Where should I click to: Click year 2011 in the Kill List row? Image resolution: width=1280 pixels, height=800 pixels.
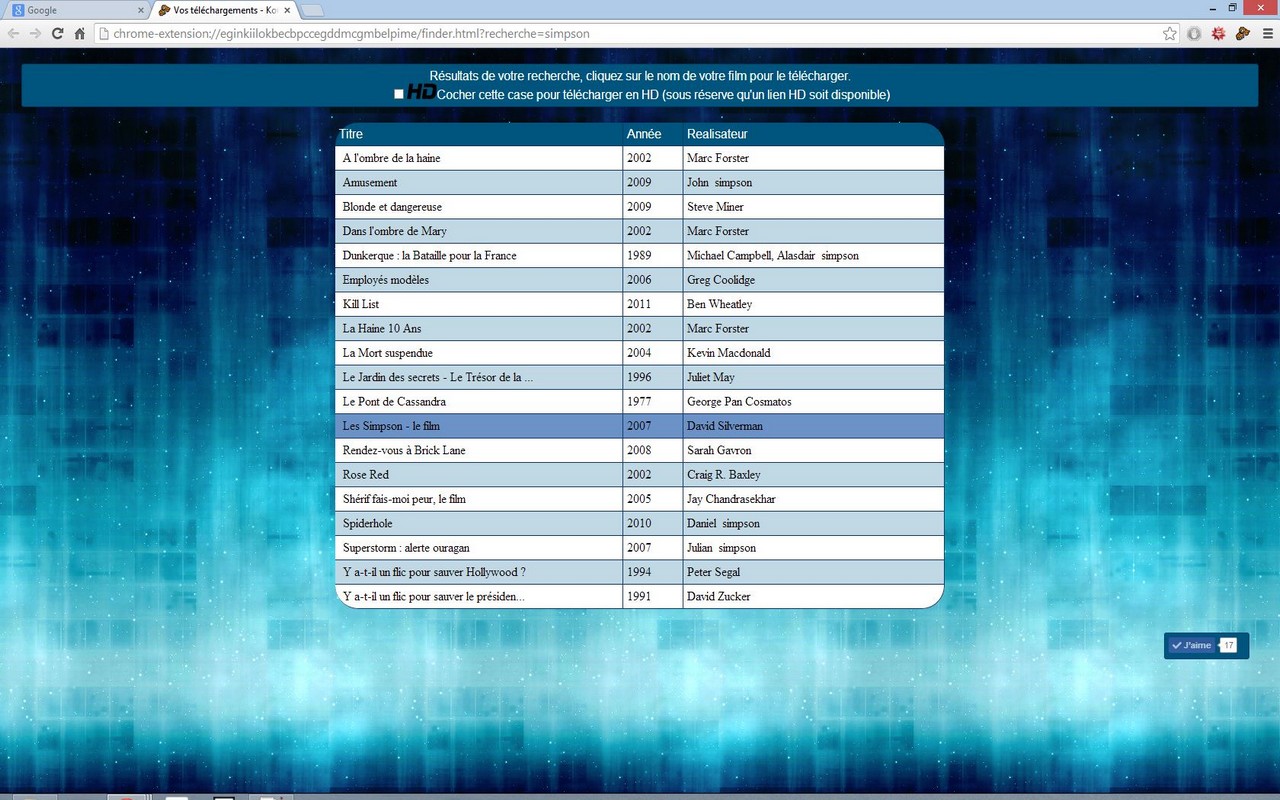(639, 304)
